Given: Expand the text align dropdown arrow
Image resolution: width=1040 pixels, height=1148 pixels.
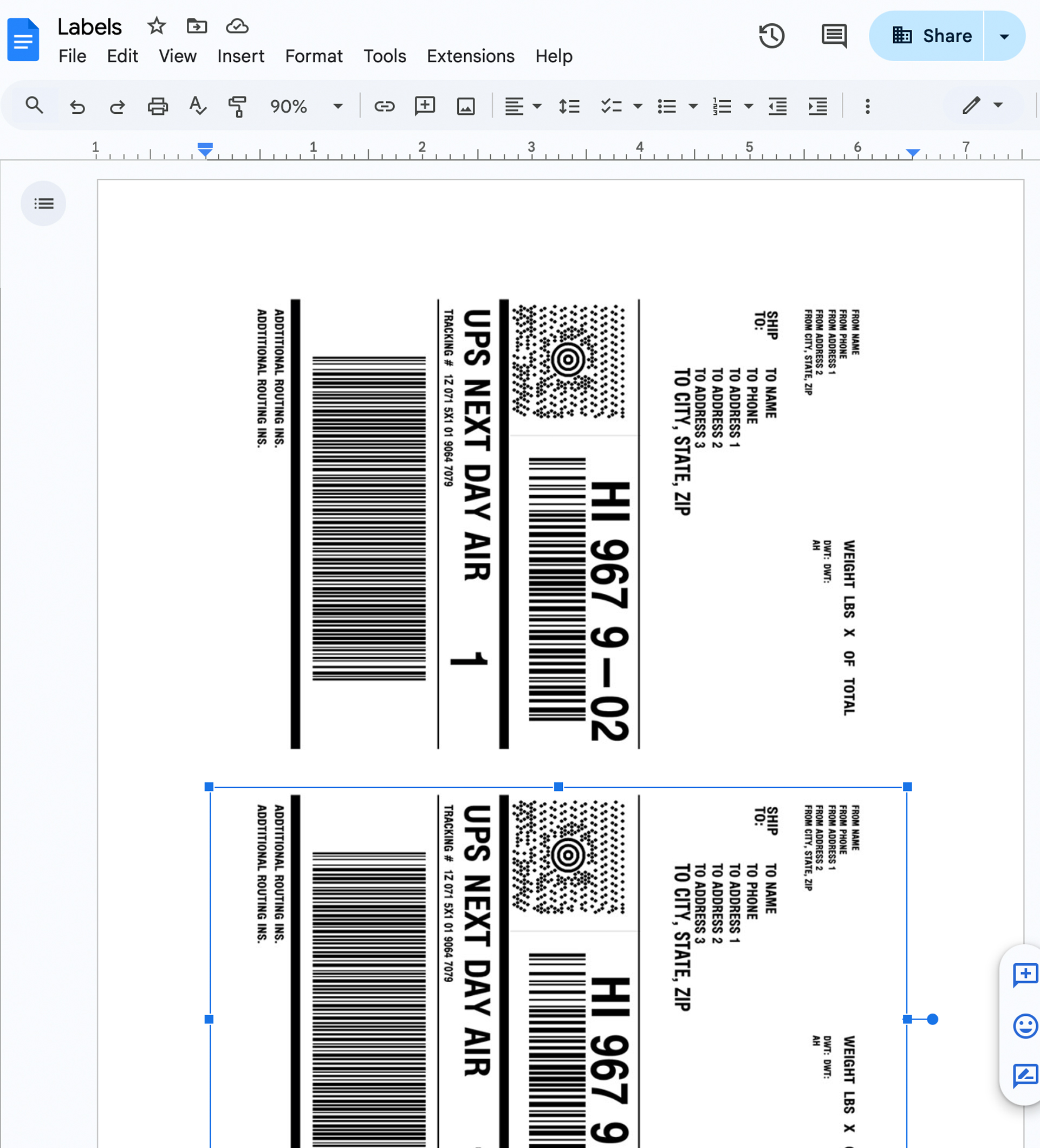Looking at the screenshot, I should [537, 107].
